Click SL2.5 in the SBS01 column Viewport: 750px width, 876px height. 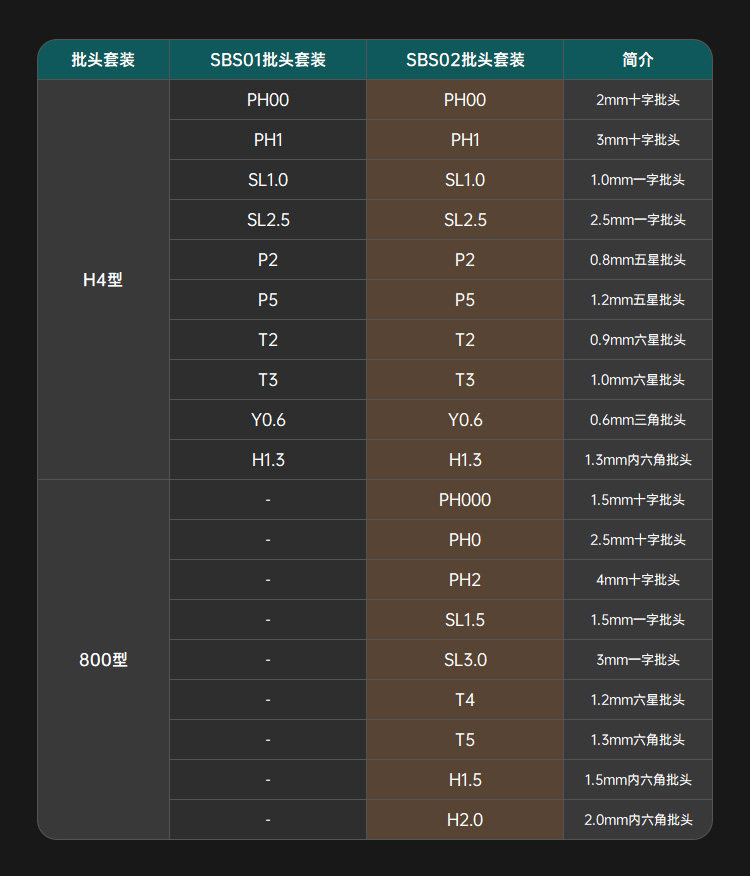click(268, 220)
